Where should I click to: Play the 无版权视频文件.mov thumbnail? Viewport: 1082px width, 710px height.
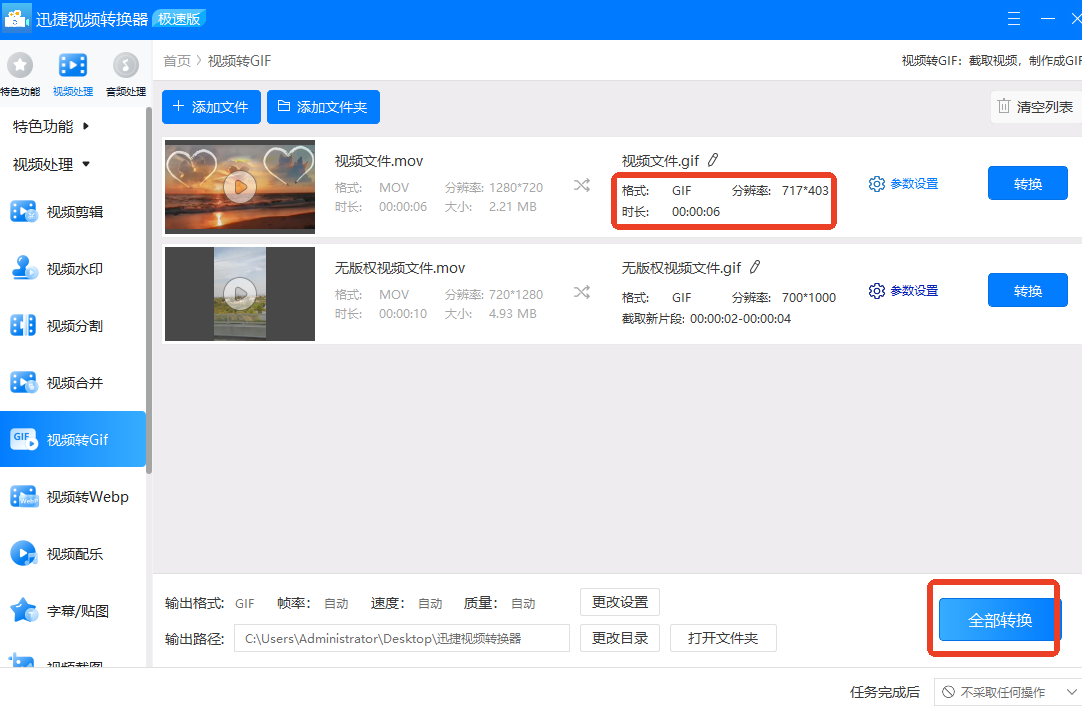tap(240, 294)
